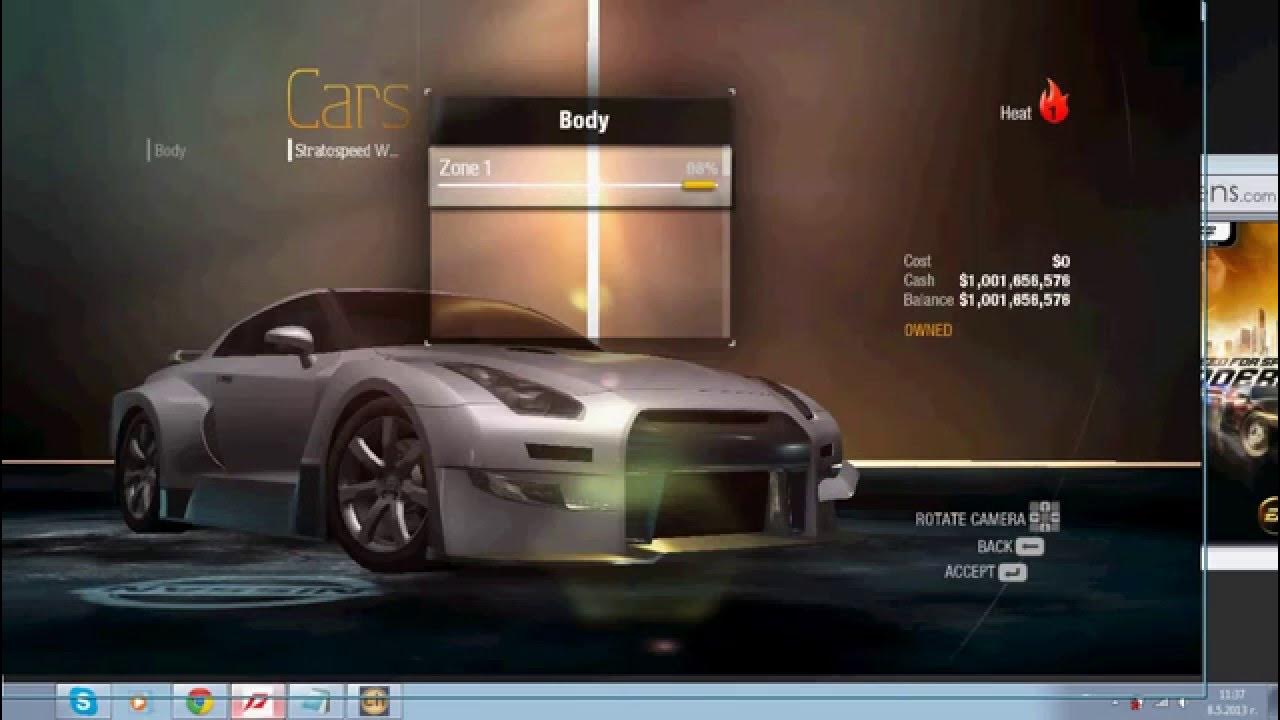Click the OWNED status text
Viewport: 1280px width, 720px height.
(x=928, y=330)
